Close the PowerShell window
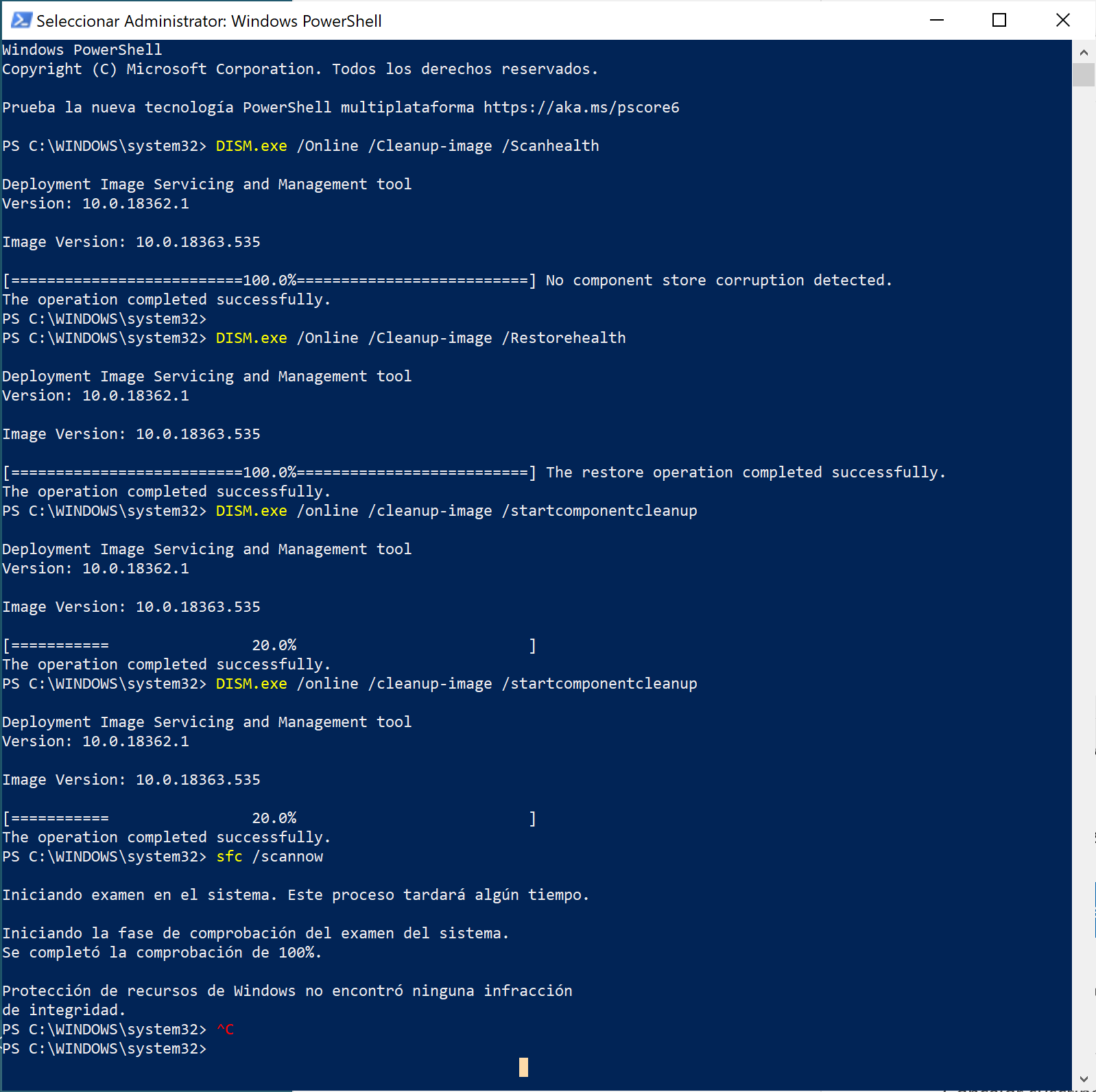Viewport: 1096px width, 1092px height. [x=1063, y=21]
